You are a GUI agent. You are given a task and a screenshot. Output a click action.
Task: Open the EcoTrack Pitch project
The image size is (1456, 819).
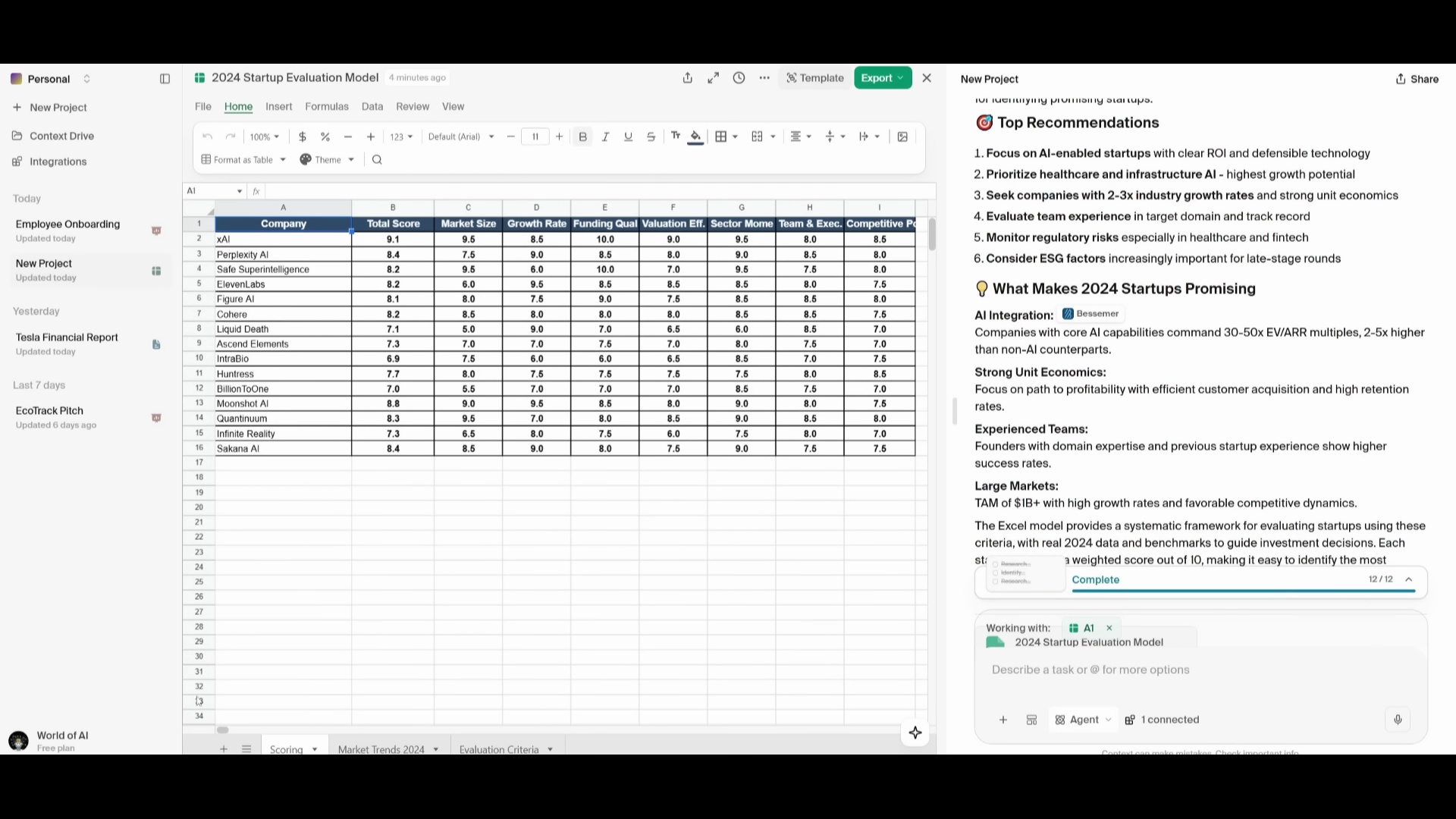click(89, 418)
